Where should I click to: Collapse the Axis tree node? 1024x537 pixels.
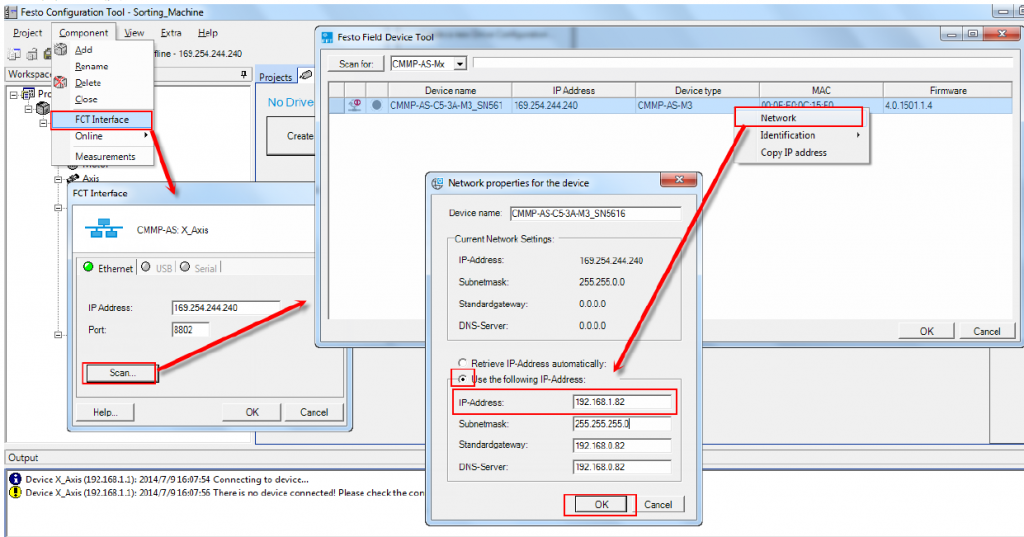click(58, 178)
